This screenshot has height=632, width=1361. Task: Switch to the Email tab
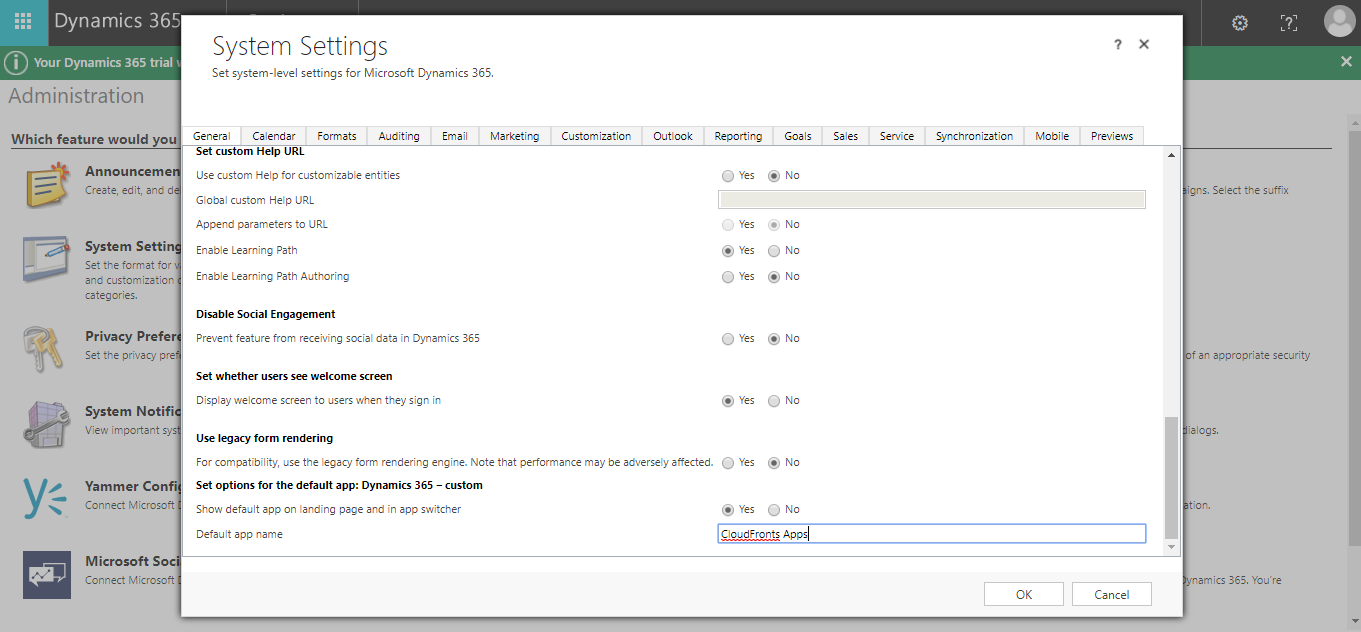[x=455, y=136]
